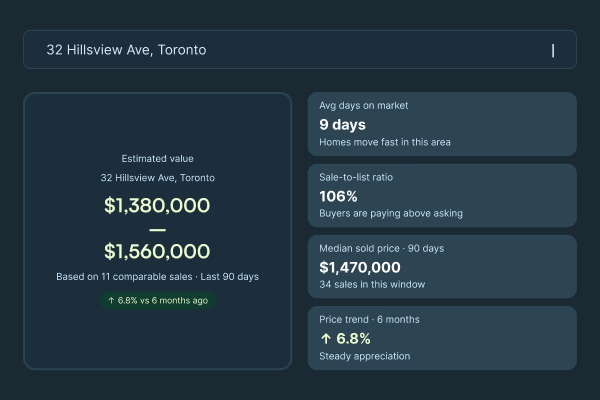Image resolution: width=600 pixels, height=400 pixels.
Task: Click 'Steady appreciation' text
Action: click(365, 356)
